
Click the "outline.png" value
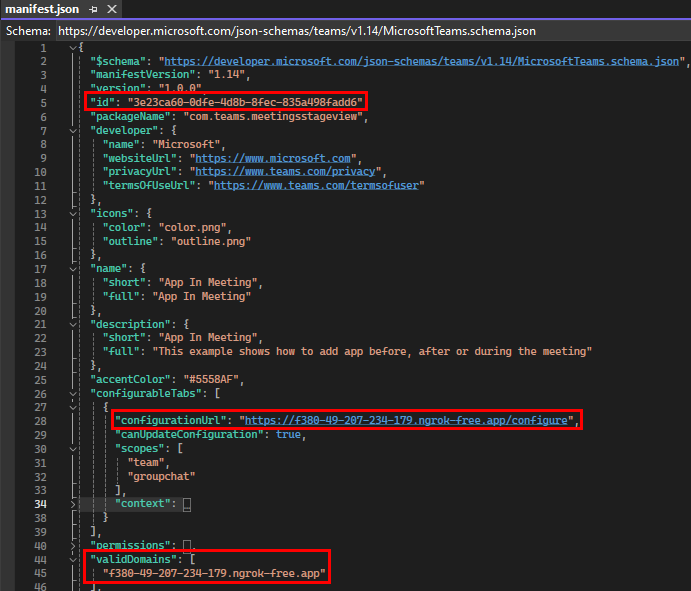(211, 241)
